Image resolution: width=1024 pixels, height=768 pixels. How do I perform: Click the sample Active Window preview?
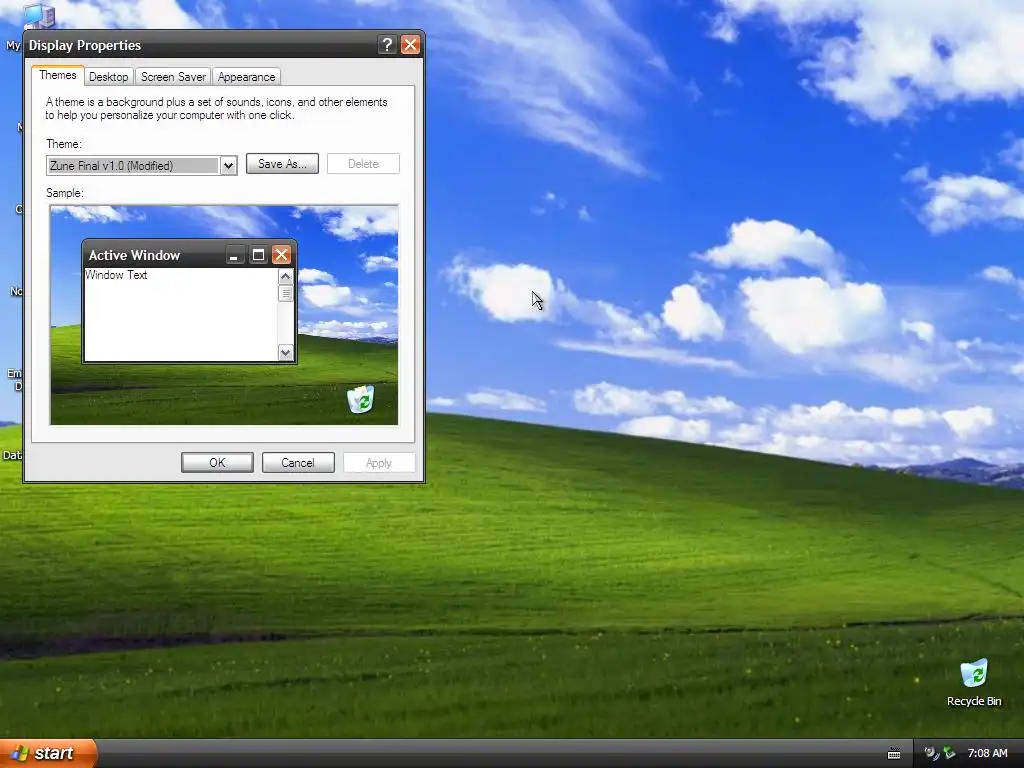pos(189,301)
